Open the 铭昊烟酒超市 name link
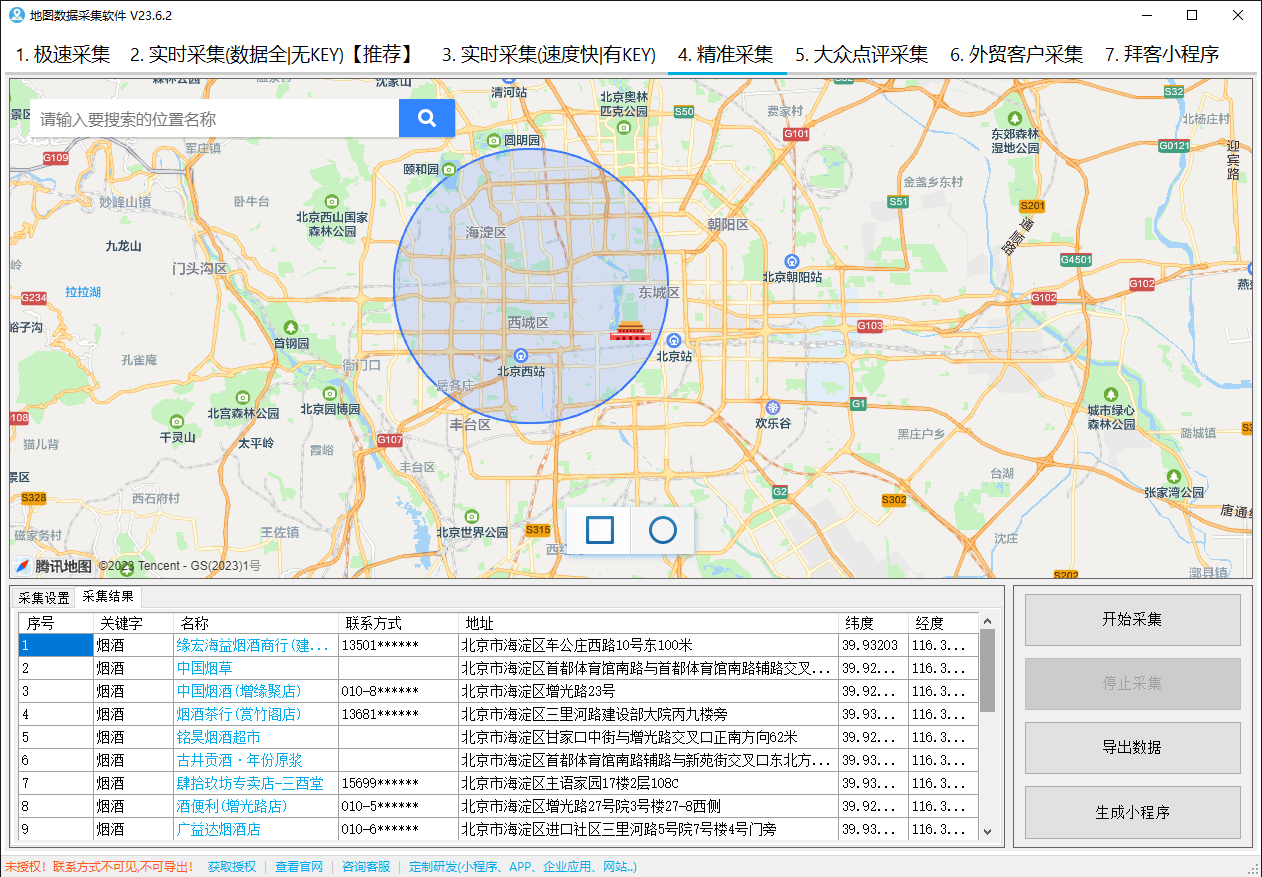This screenshot has width=1262, height=877. (x=218, y=737)
